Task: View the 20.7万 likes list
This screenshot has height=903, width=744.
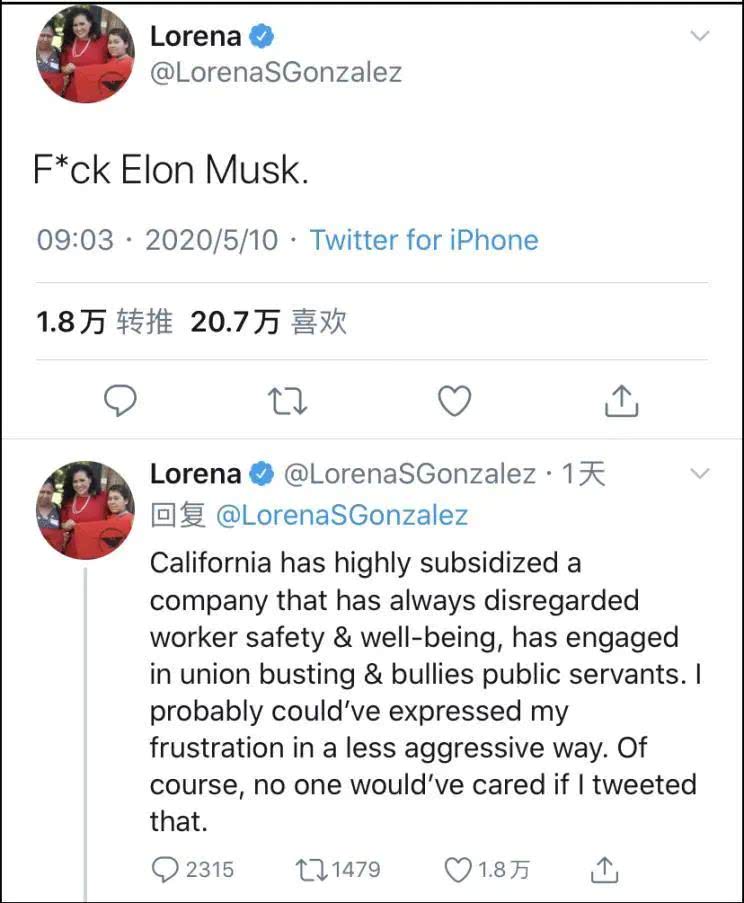Action: coord(268,321)
